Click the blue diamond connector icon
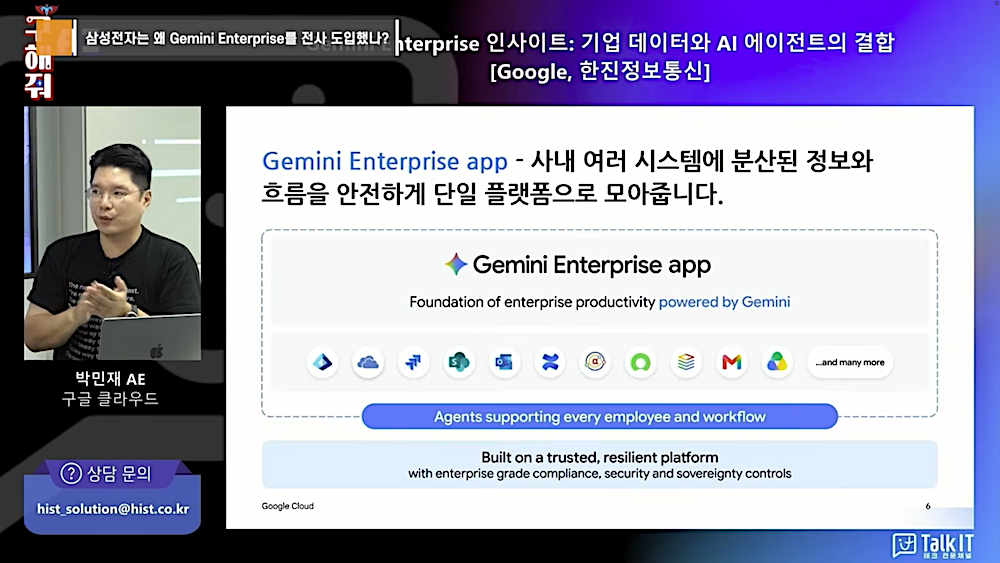The height and width of the screenshot is (563, 1000). coord(322,362)
